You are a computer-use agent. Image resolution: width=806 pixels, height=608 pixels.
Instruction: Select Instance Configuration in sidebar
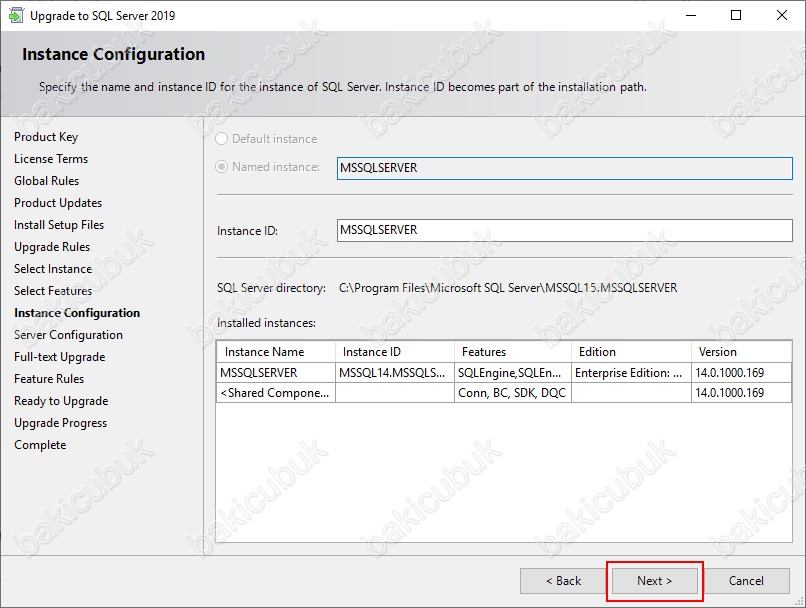tap(77, 313)
